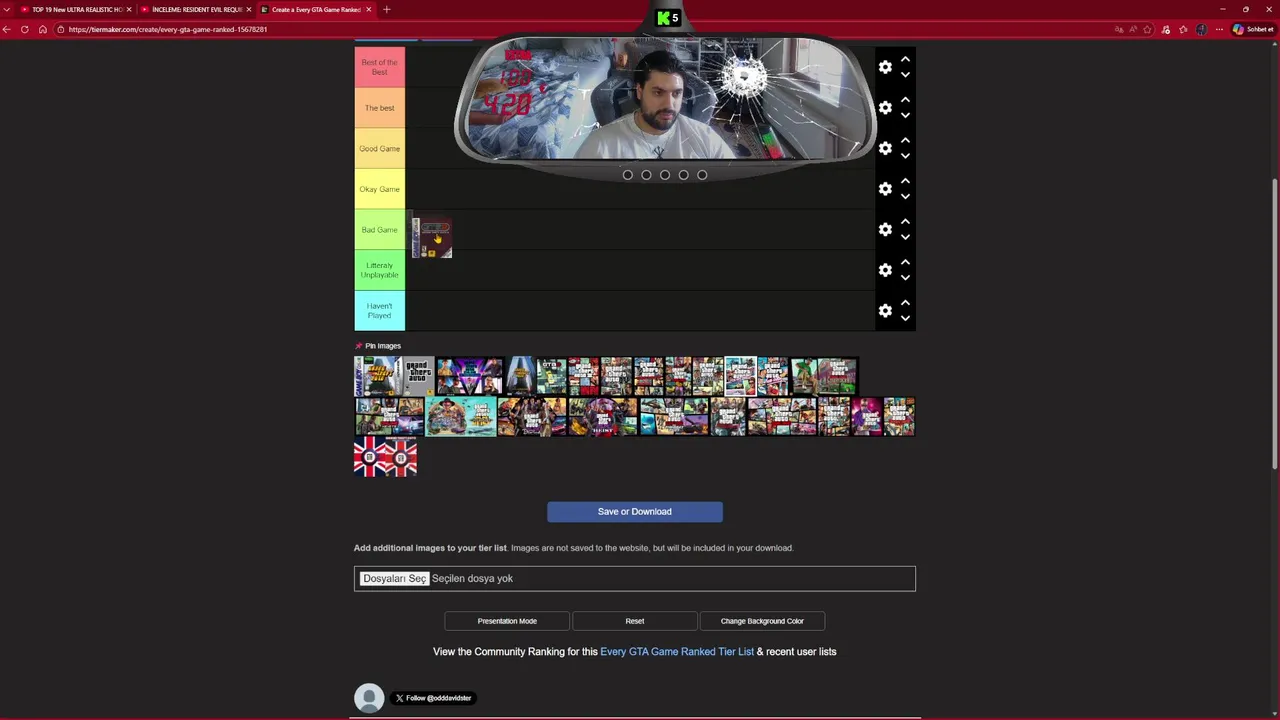The width and height of the screenshot is (1280, 720).
Task: Move Good Game tier row down
Action: coord(905,156)
